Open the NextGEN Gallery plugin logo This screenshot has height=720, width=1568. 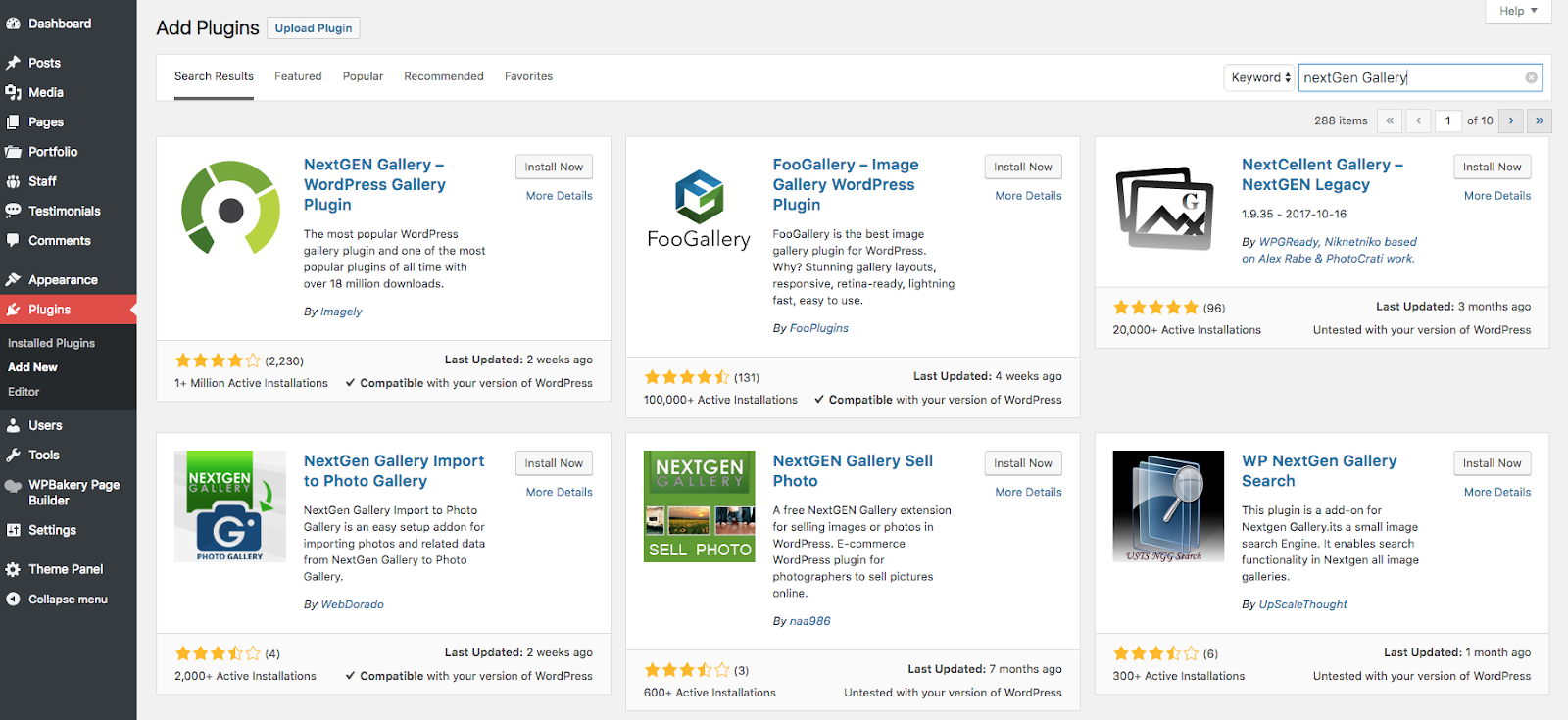(x=230, y=208)
